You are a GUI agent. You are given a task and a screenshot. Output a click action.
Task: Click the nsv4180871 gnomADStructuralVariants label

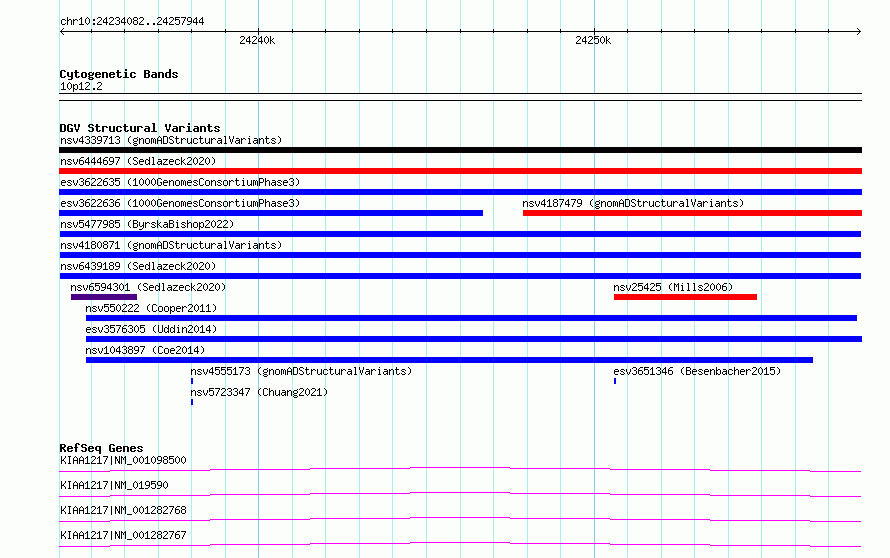[x=171, y=245]
